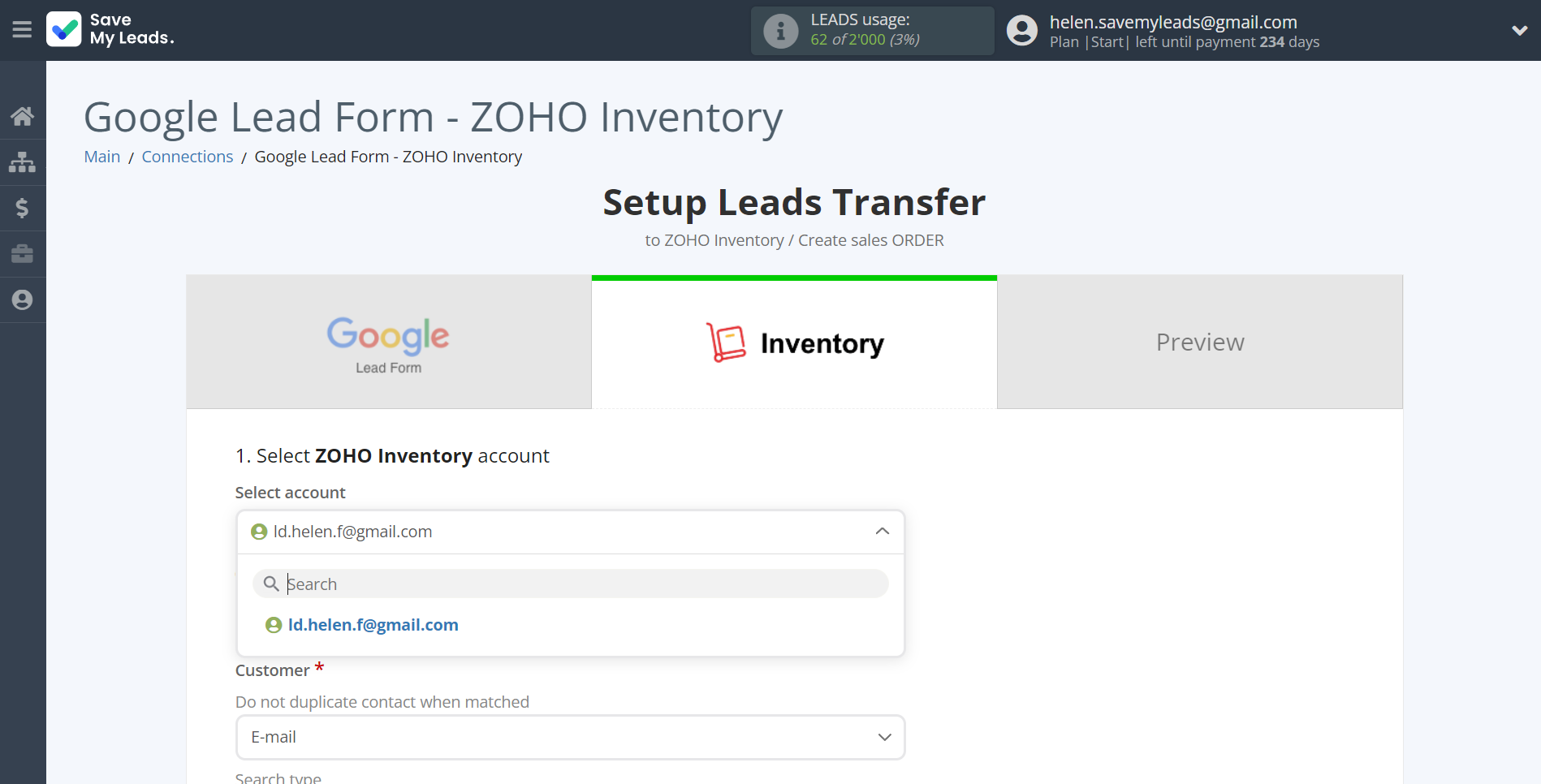1541x784 pixels.
Task: Switch to the Google Lead Form tab
Action: (388, 342)
